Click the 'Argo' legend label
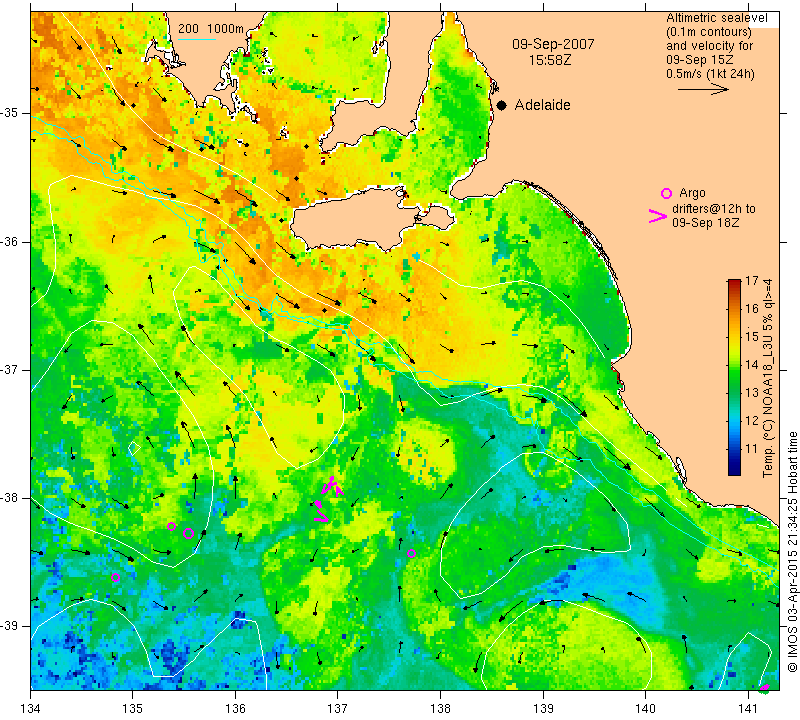 (x=692, y=193)
